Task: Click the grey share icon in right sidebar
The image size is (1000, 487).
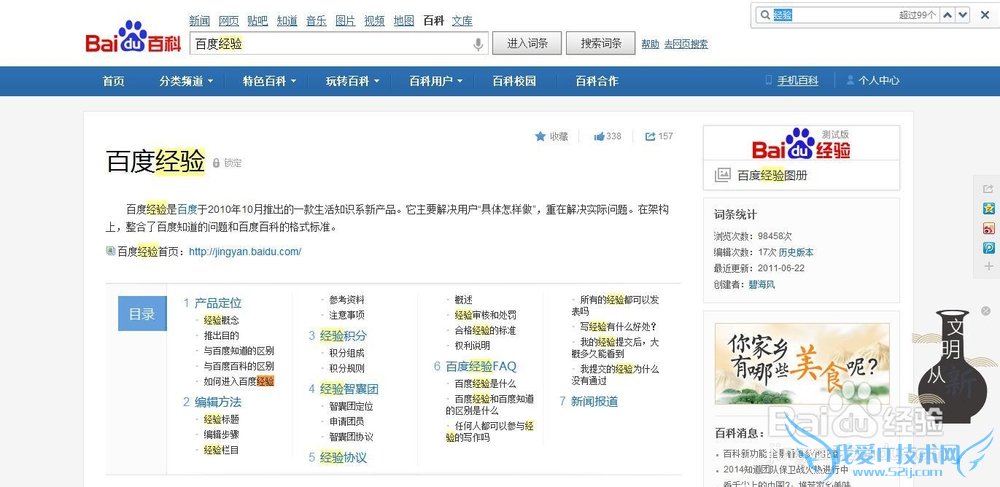Action: (989, 189)
